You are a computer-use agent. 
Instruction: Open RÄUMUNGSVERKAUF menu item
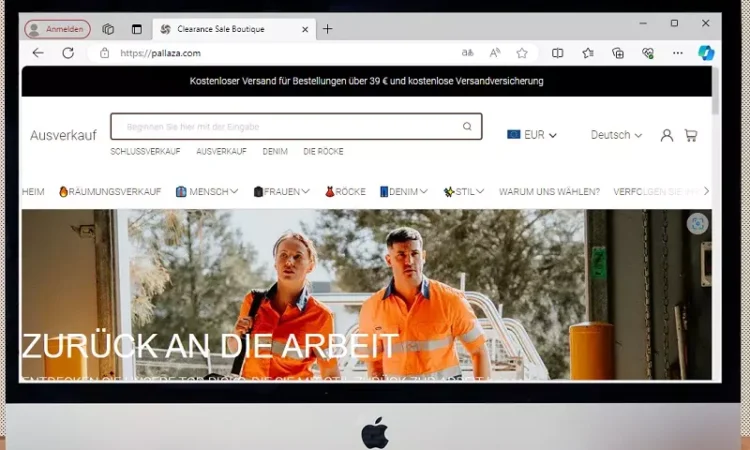(x=110, y=192)
